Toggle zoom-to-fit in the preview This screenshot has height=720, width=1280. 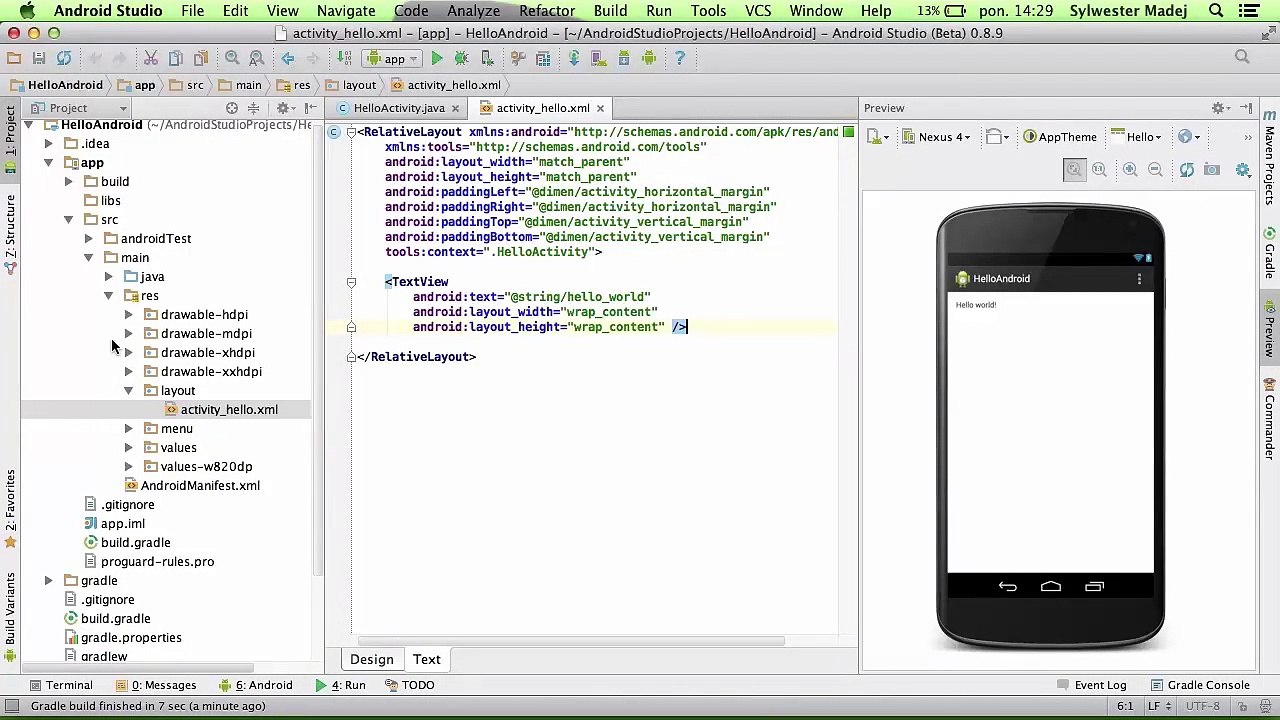click(1074, 170)
